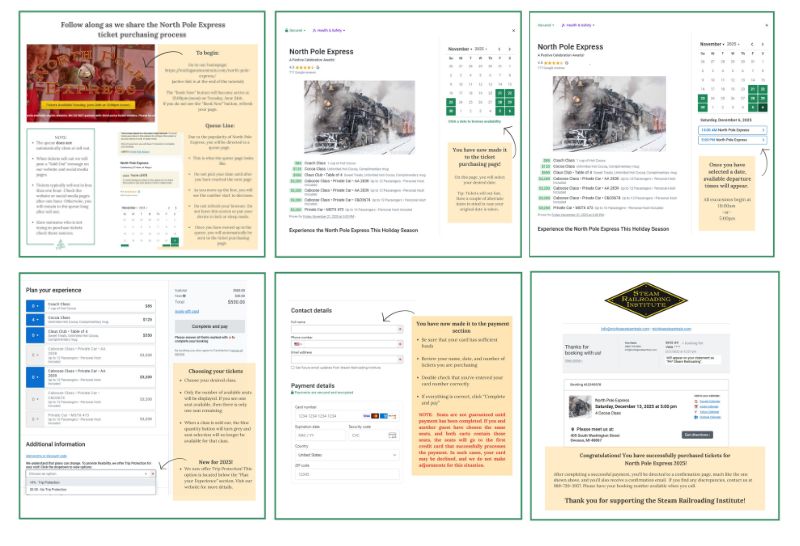Open the Country United States dropdown

tap(347, 455)
